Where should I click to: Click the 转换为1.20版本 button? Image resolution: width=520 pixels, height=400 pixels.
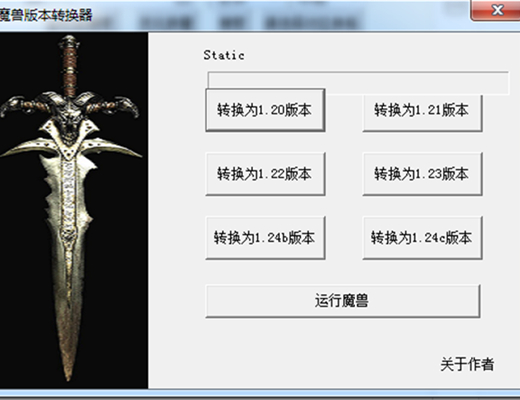click(x=265, y=110)
